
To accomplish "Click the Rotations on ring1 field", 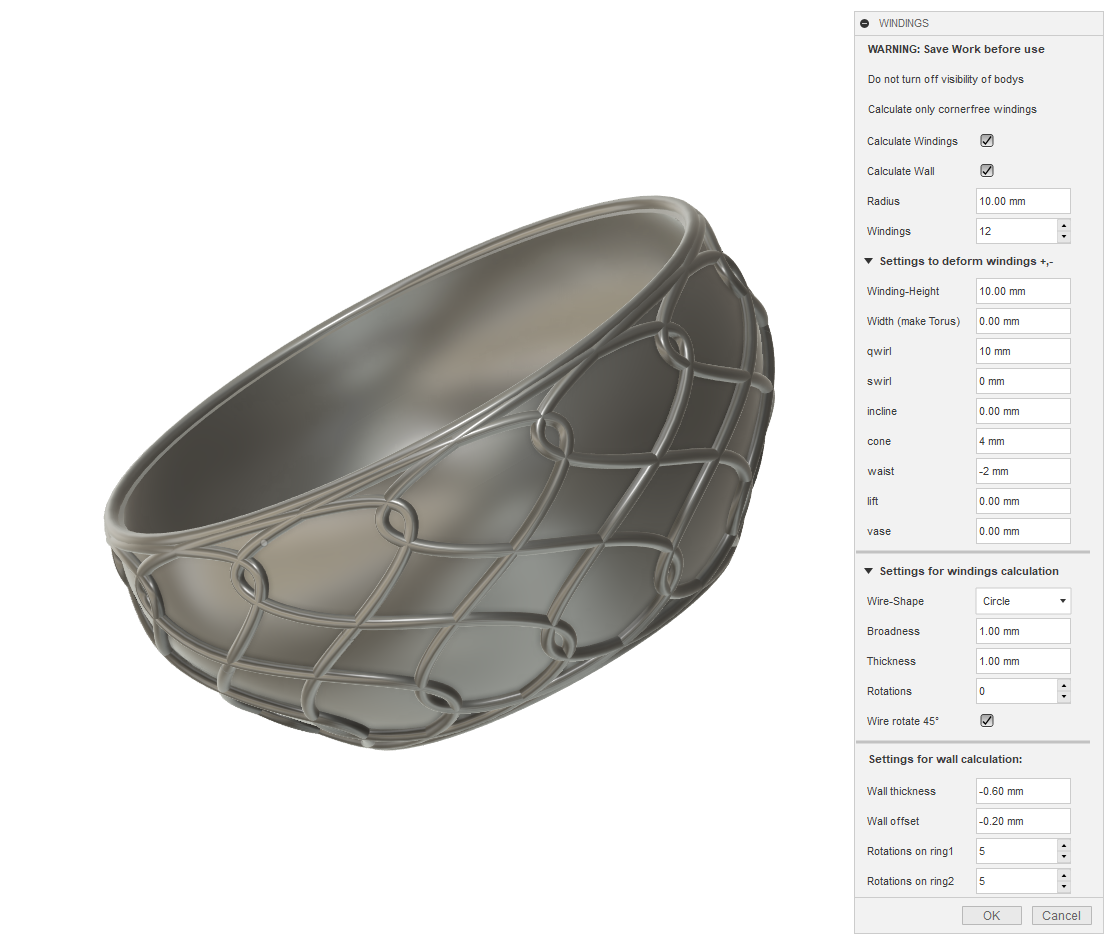I will tap(1017, 851).
